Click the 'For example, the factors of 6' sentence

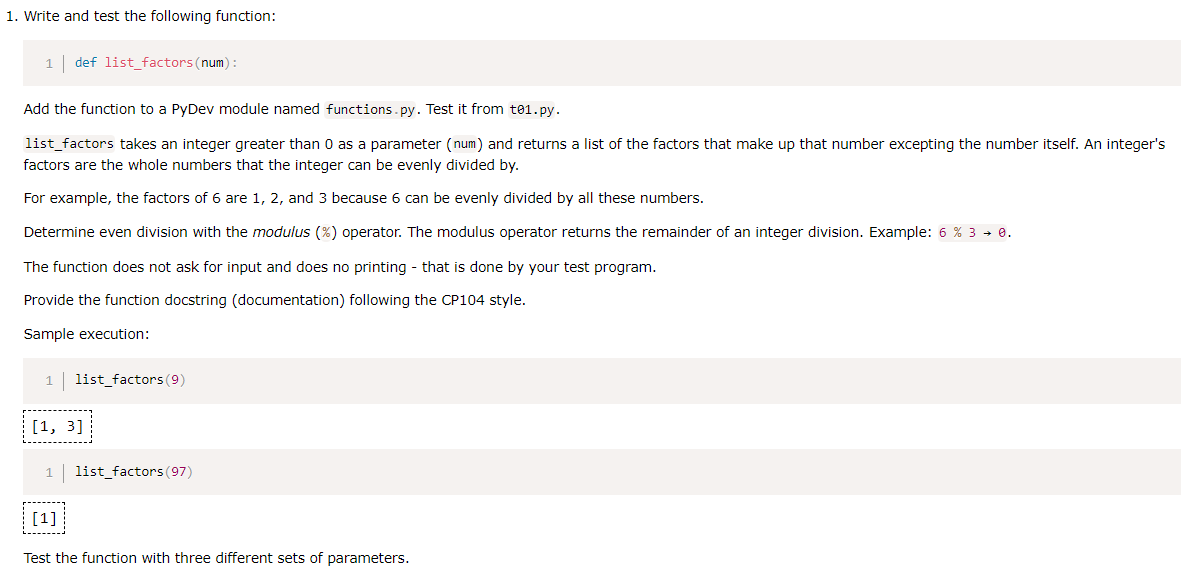(364, 199)
